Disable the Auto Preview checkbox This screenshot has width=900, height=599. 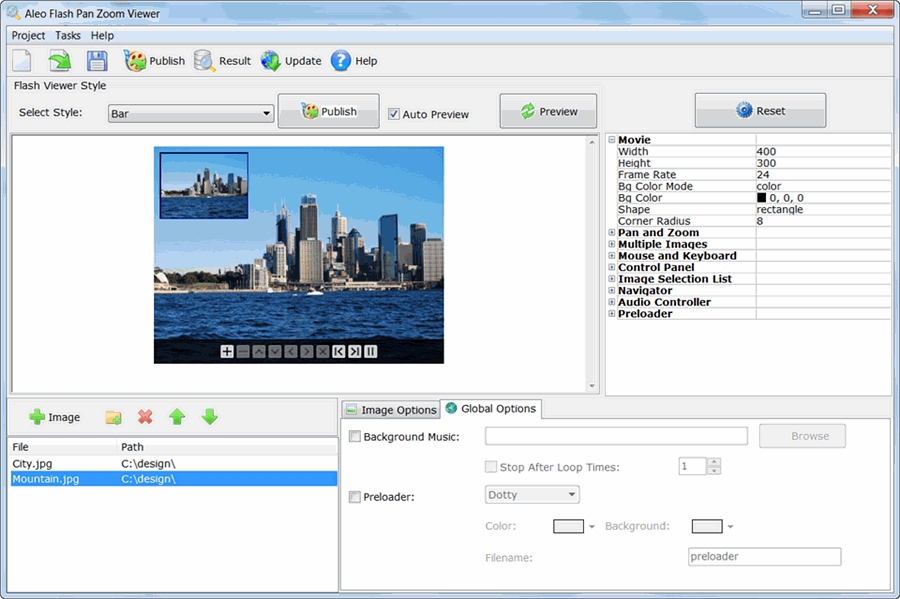(394, 114)
